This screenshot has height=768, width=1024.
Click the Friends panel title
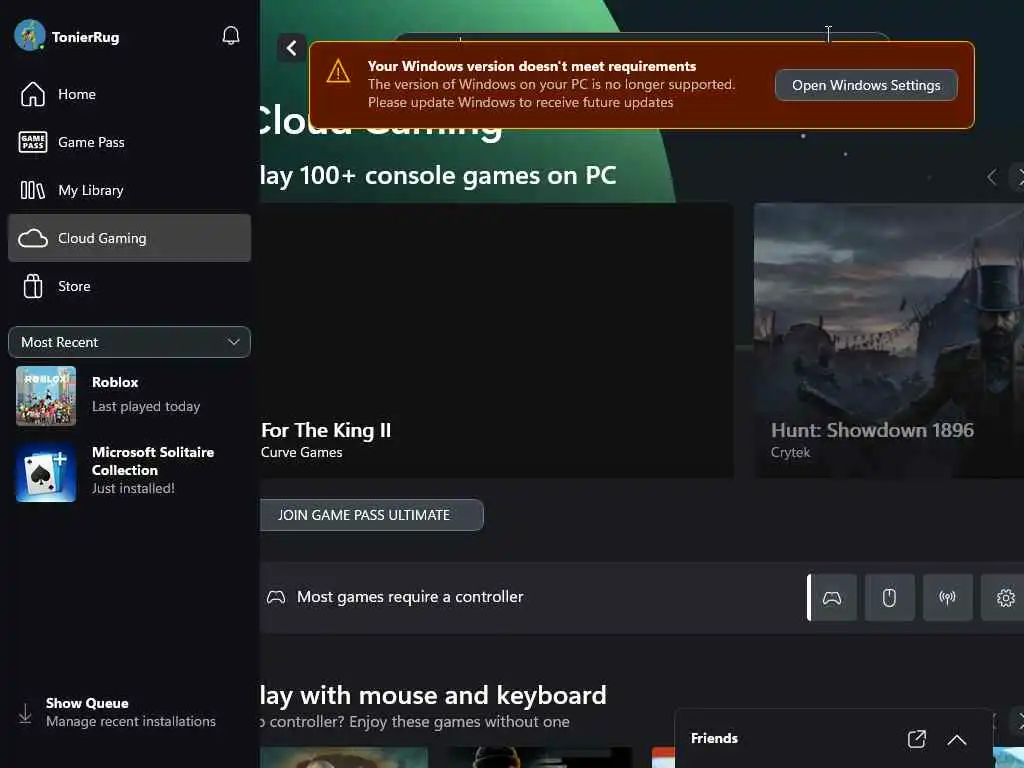coord(714,739)
